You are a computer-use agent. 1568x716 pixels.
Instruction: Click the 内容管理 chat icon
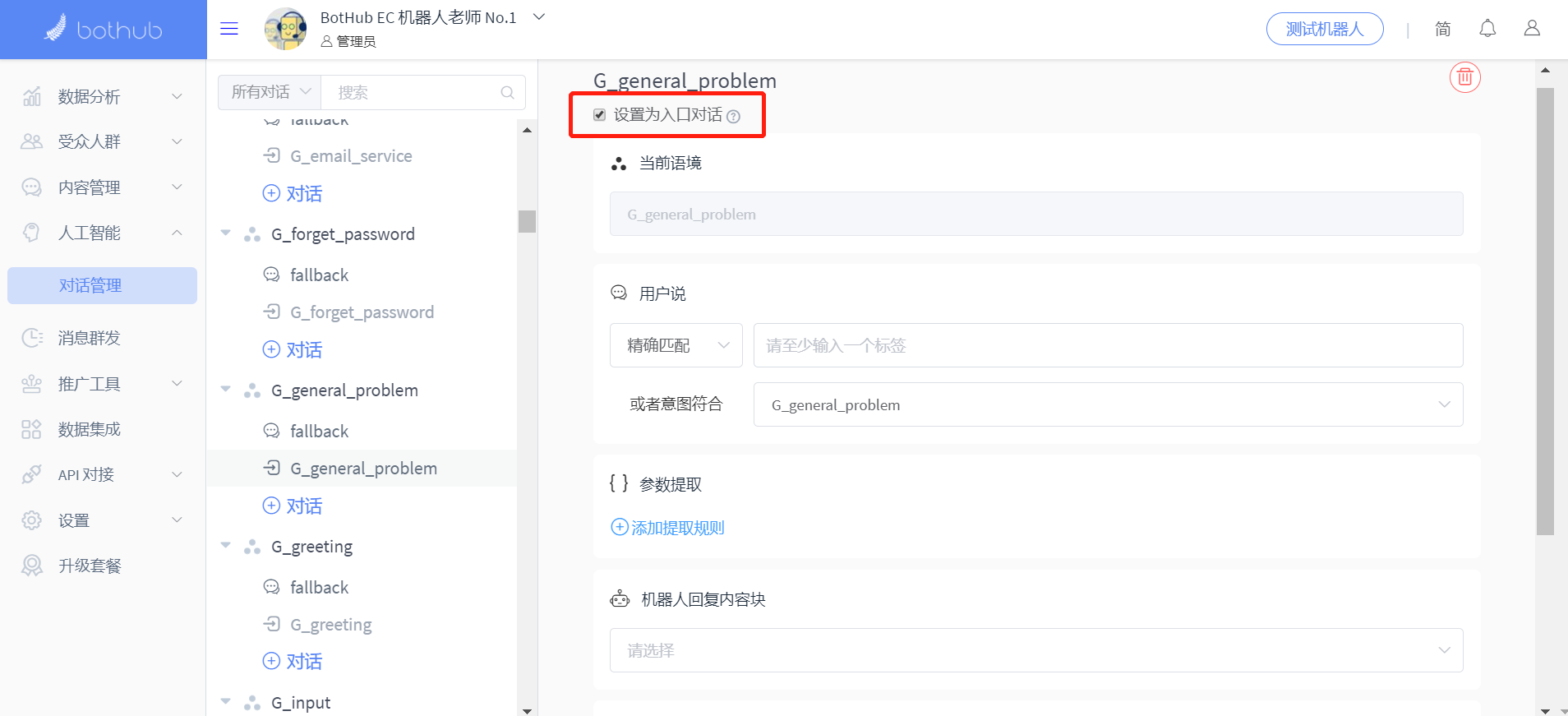click(31, 187)
